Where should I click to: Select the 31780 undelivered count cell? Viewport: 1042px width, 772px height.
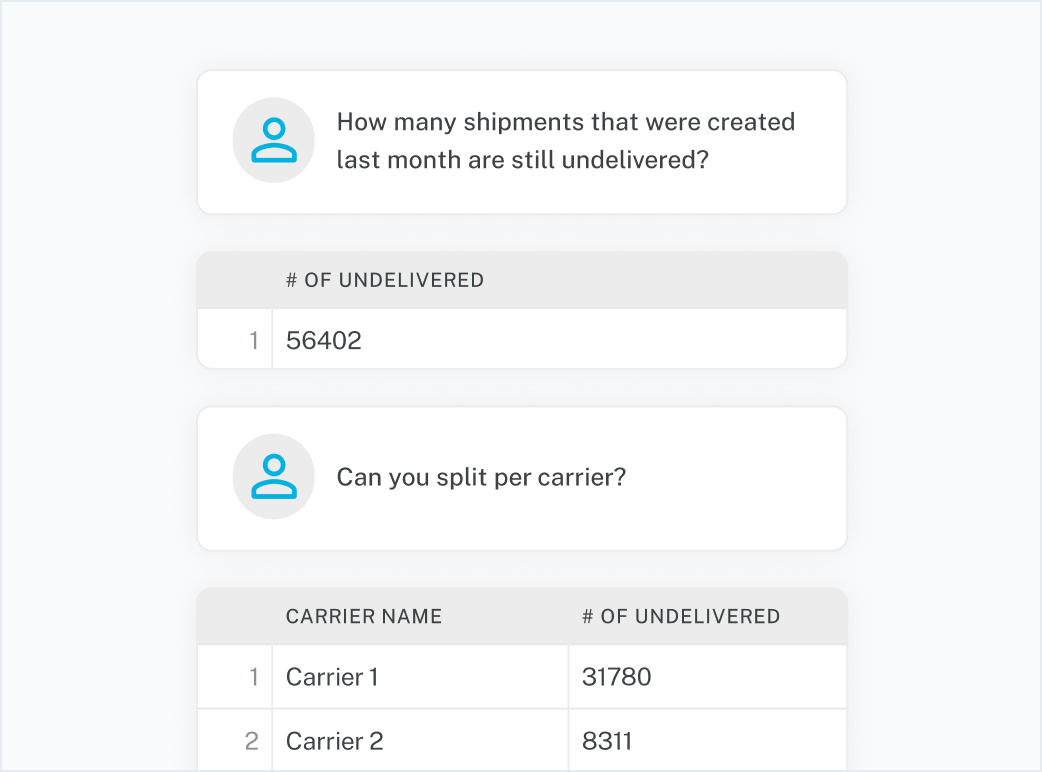[x=616, y=677]
